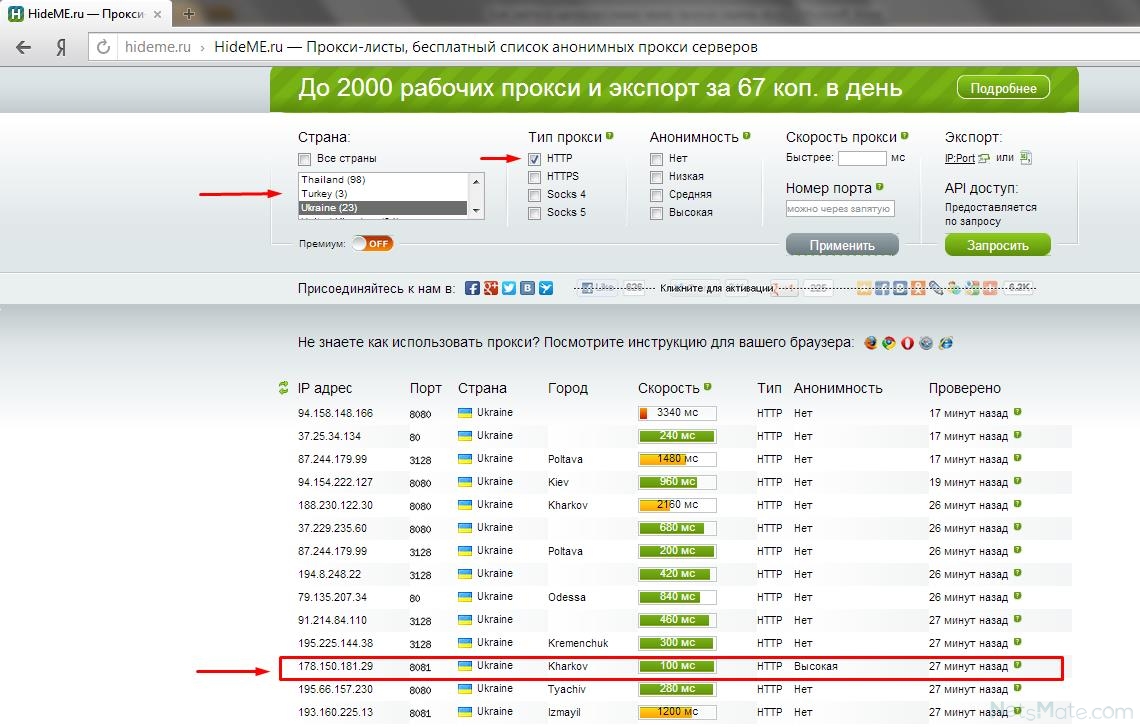
Task: Click the help icon beside 'Тип прокси'
Action: pos(609,135)
